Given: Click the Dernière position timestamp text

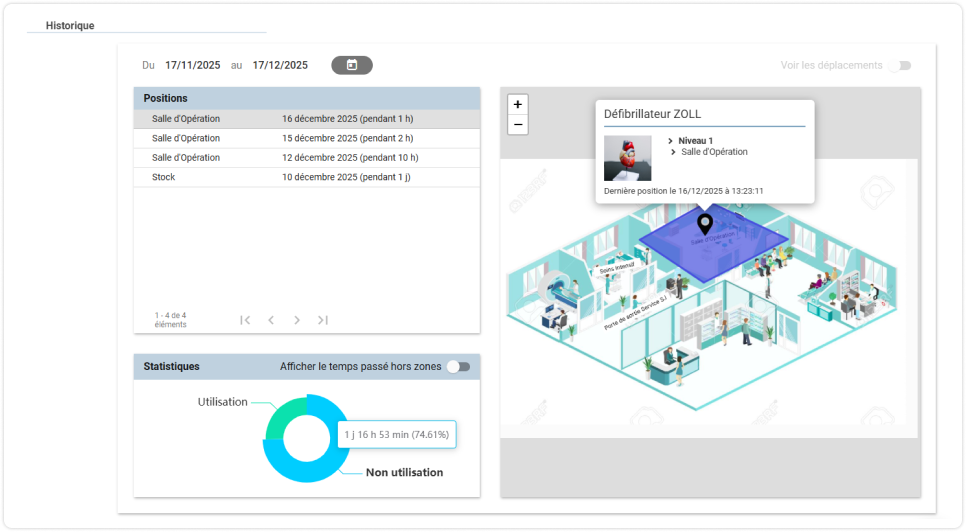Looking at the screenshot, I should (x=683, y=191).
